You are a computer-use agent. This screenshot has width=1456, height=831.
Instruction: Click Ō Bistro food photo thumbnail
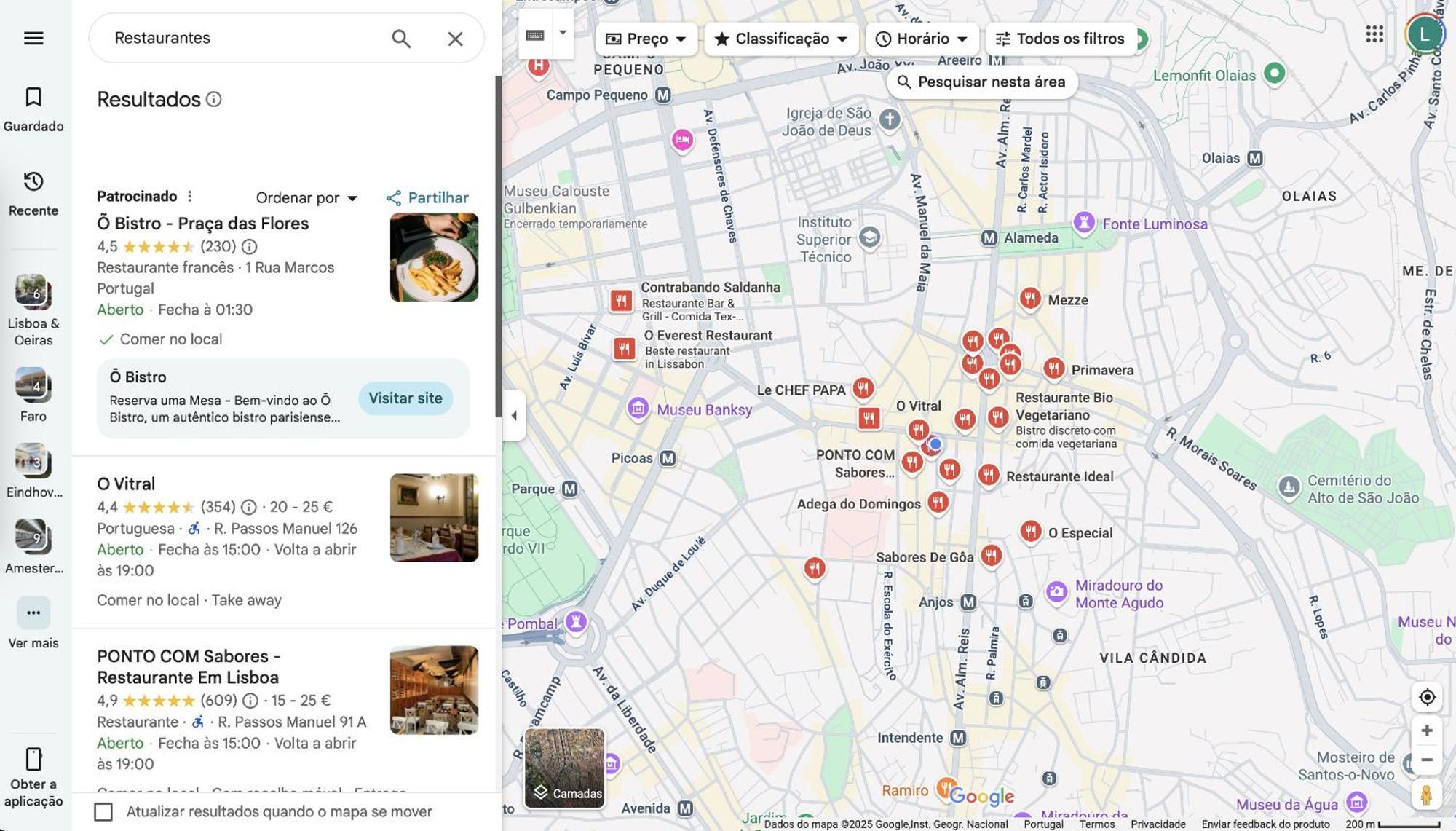[x=434, y=257]
